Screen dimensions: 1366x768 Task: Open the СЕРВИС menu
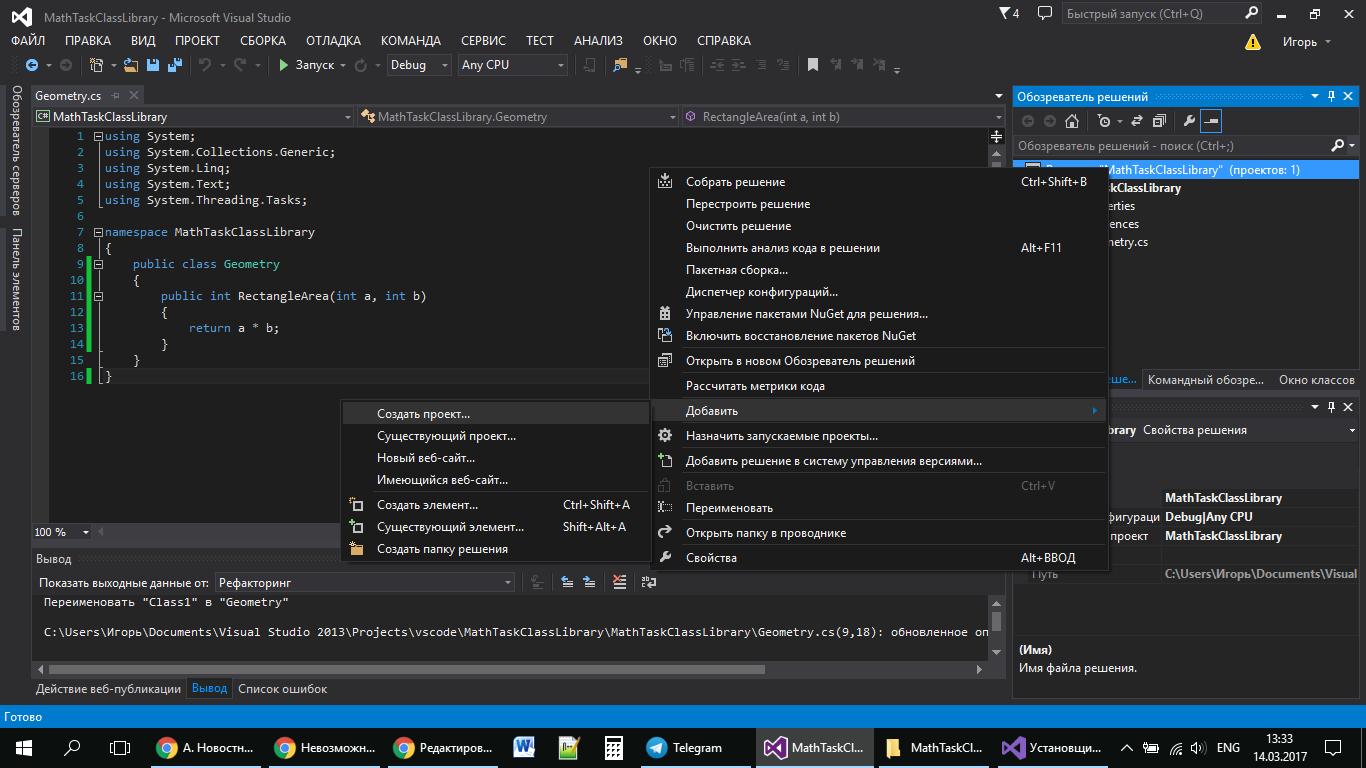point(483,41)
